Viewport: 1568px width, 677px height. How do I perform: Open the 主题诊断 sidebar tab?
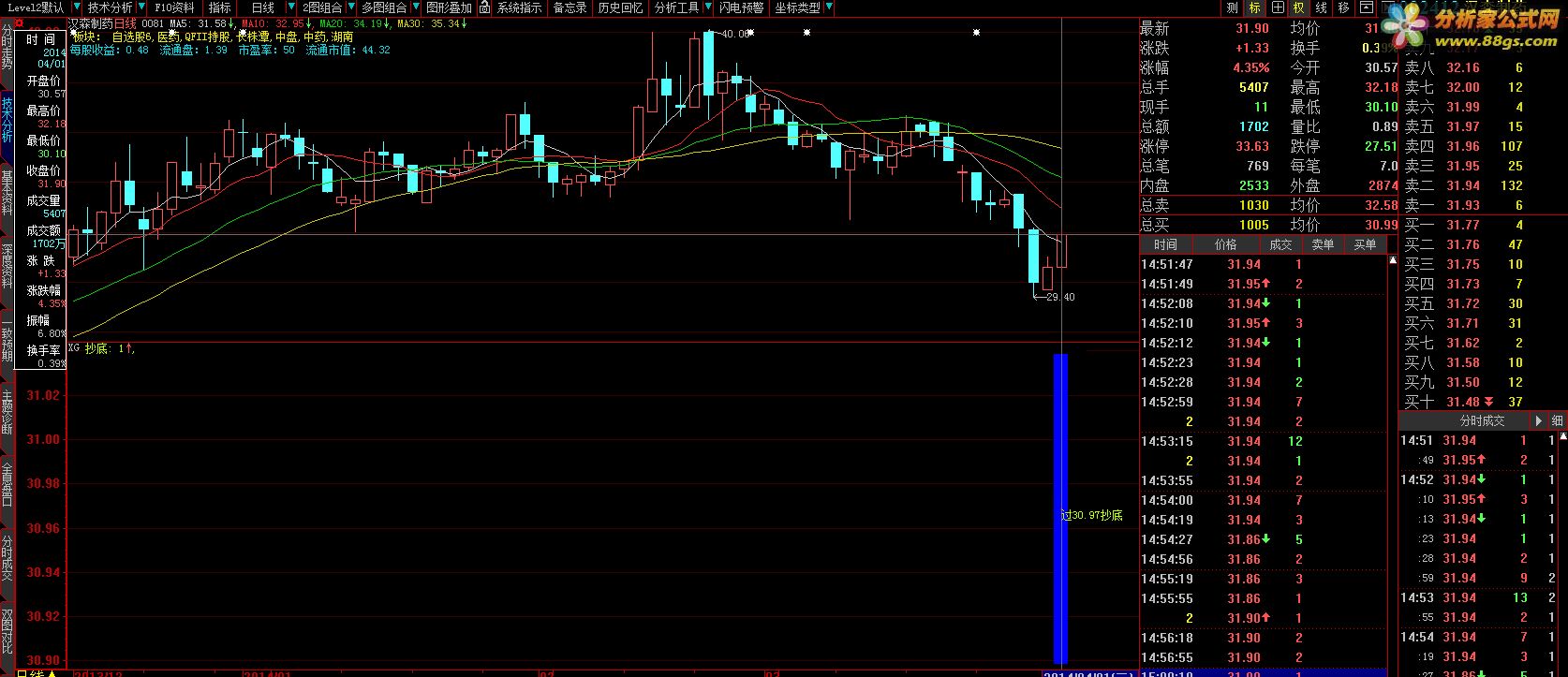tap(7, 411)
